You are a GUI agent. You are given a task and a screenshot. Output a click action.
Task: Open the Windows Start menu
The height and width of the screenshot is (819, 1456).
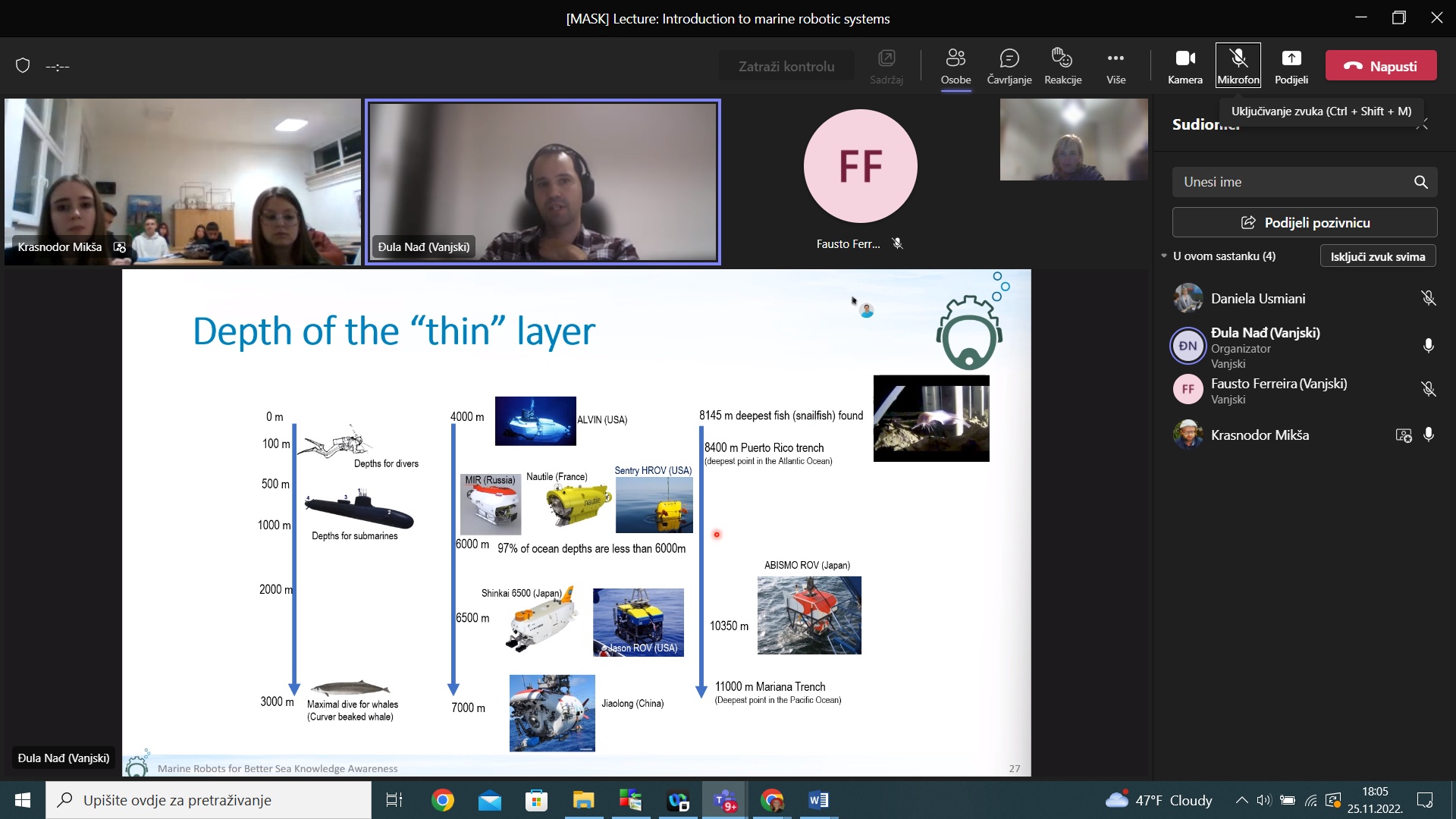pyautogui.click(x=23, y=800)
